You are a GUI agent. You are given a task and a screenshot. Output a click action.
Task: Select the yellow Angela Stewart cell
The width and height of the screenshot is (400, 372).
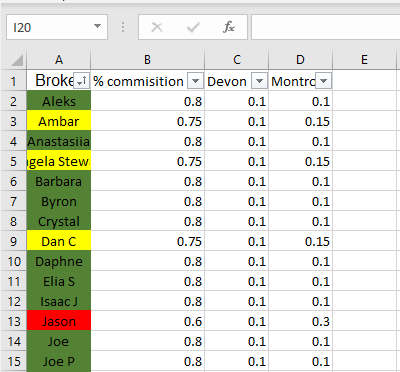pos(59,161)
